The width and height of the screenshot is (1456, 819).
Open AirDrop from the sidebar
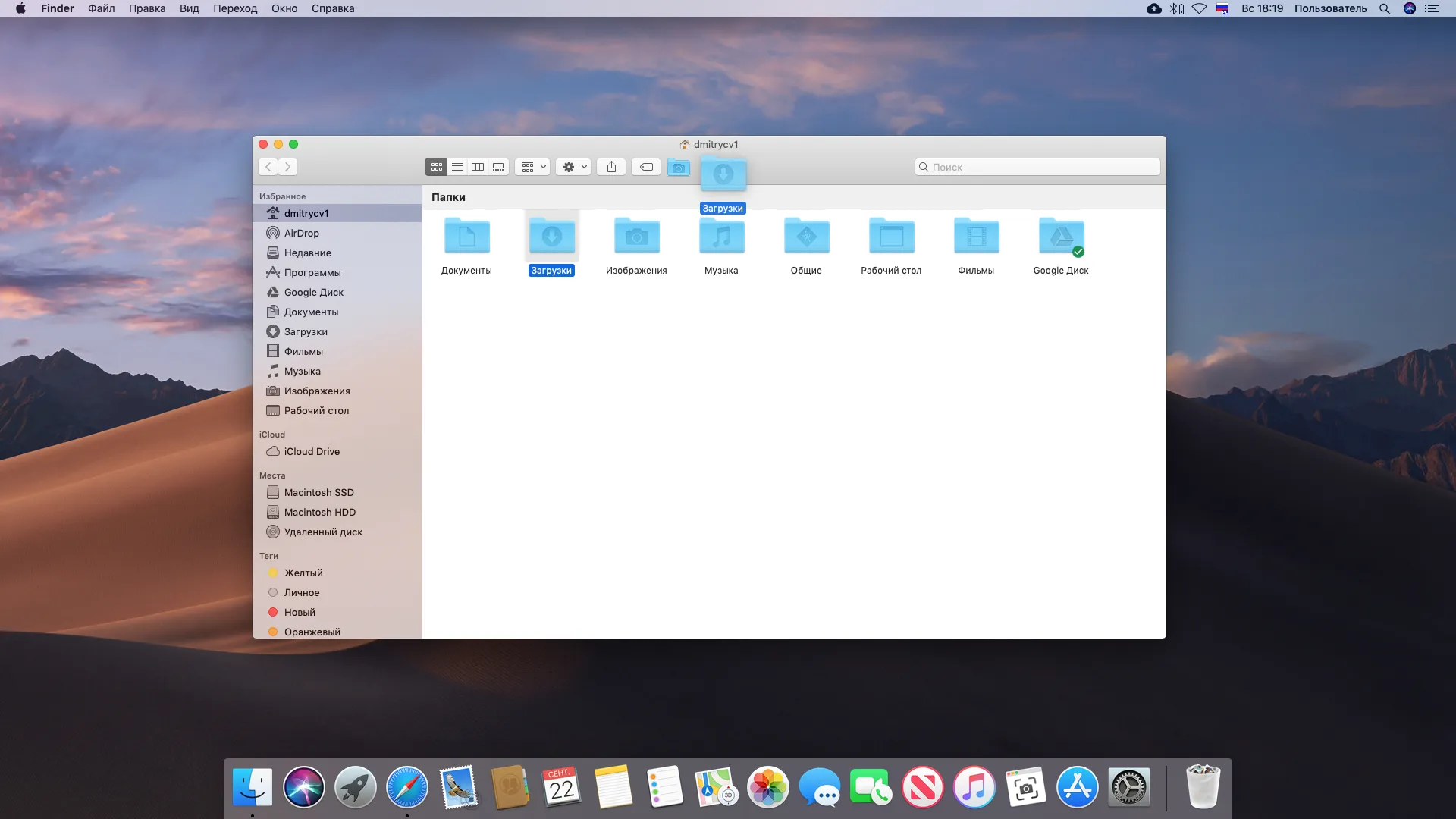tap(337, 233)
